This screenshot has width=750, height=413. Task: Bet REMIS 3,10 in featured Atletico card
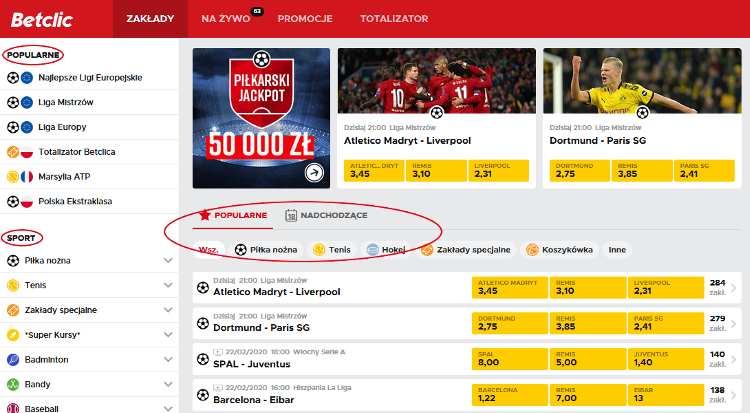(x=436, y=170)
